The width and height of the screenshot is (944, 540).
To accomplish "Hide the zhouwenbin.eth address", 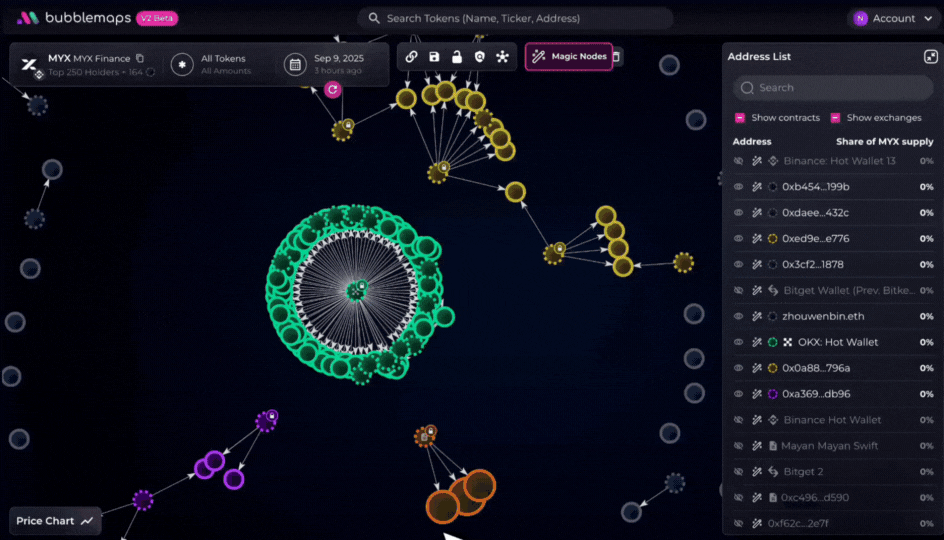I will coord(738,316).
